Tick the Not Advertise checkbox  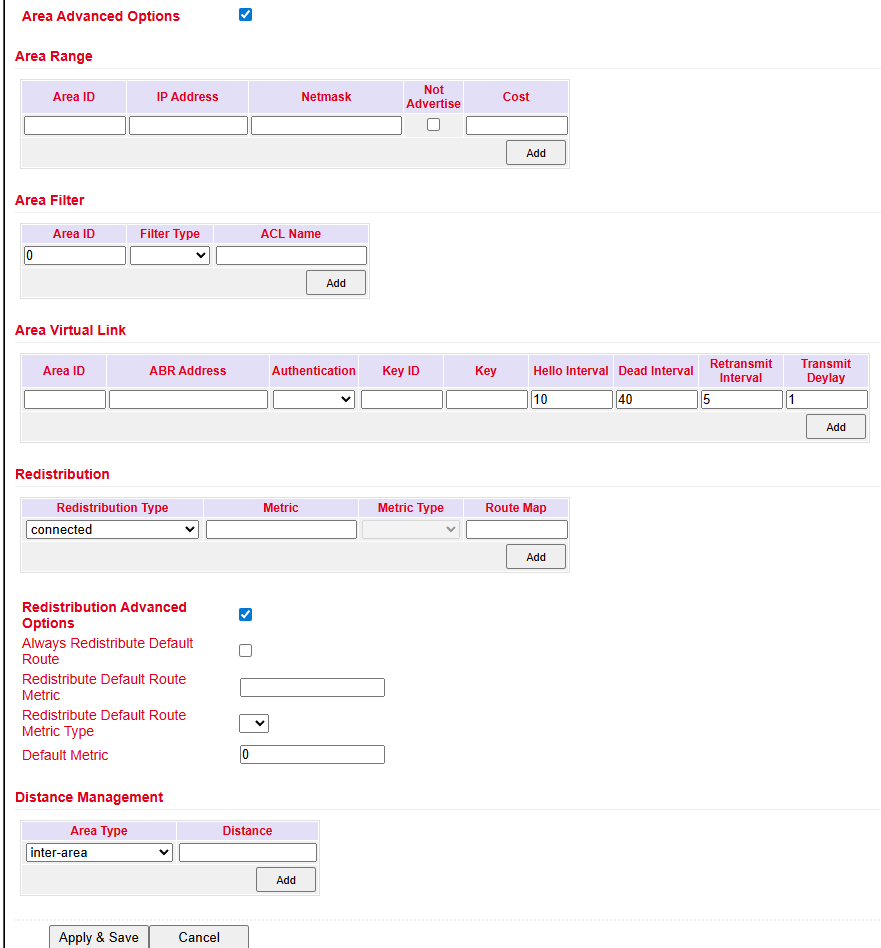coord(433,125)
